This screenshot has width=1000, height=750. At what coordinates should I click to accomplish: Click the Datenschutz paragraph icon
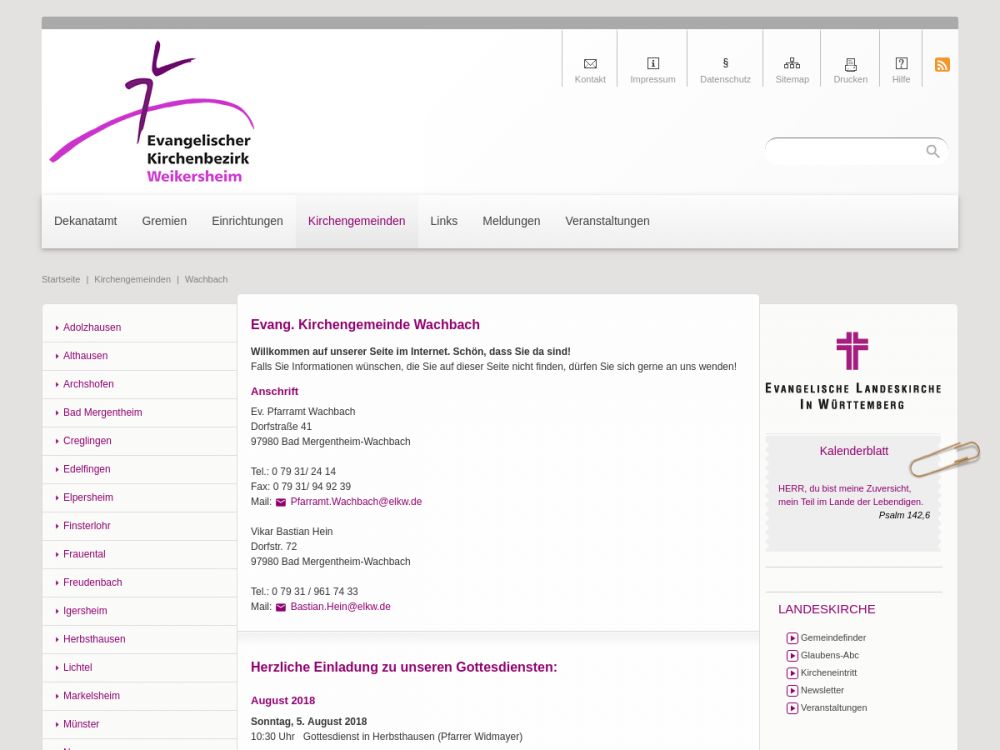pyautogui.click(x=725, y=64)
